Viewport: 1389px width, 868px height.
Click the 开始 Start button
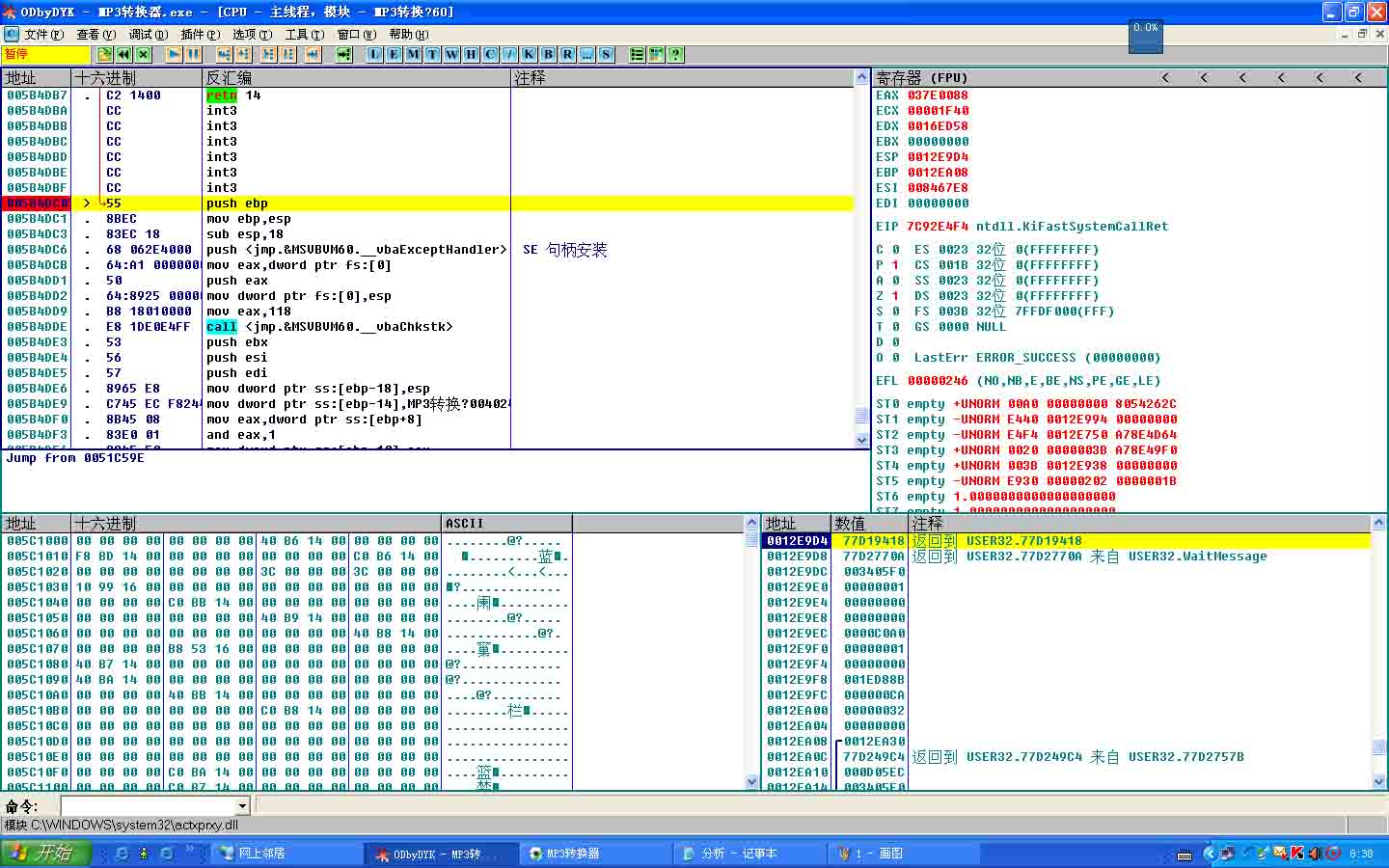click(45, 854)
